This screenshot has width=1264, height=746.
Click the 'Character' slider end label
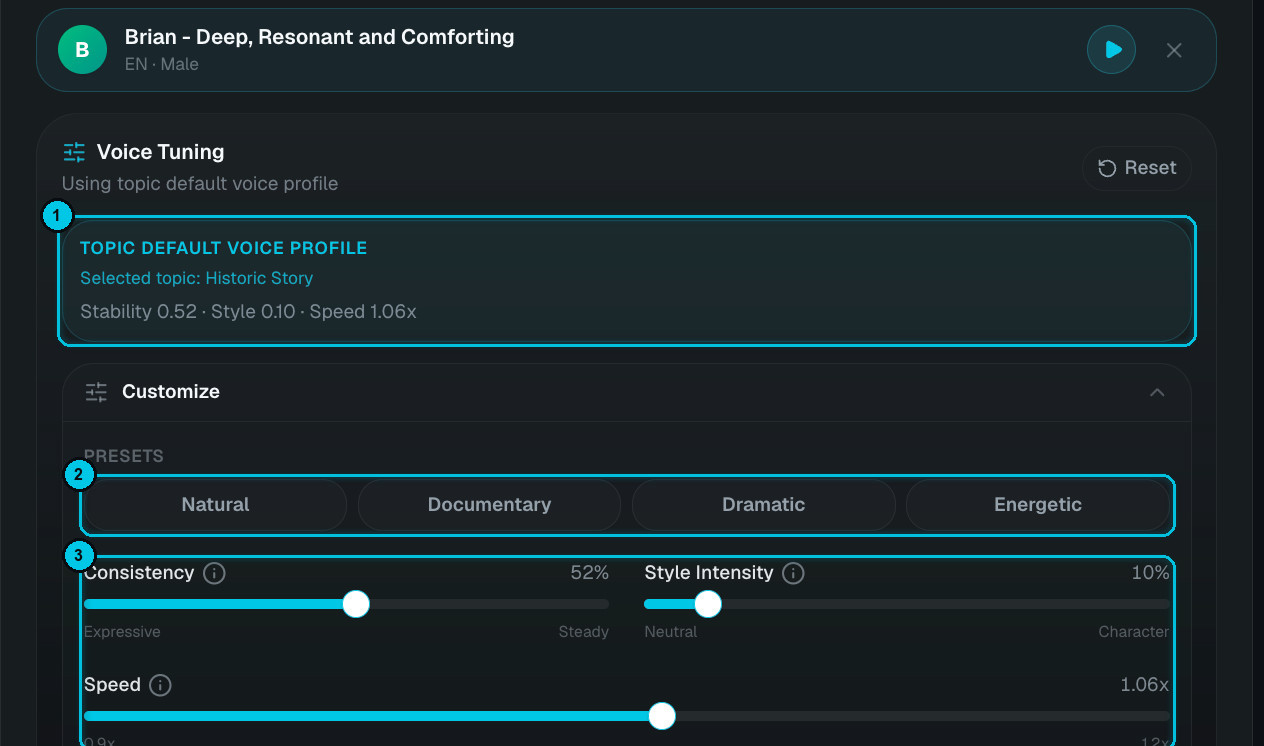1134,632
